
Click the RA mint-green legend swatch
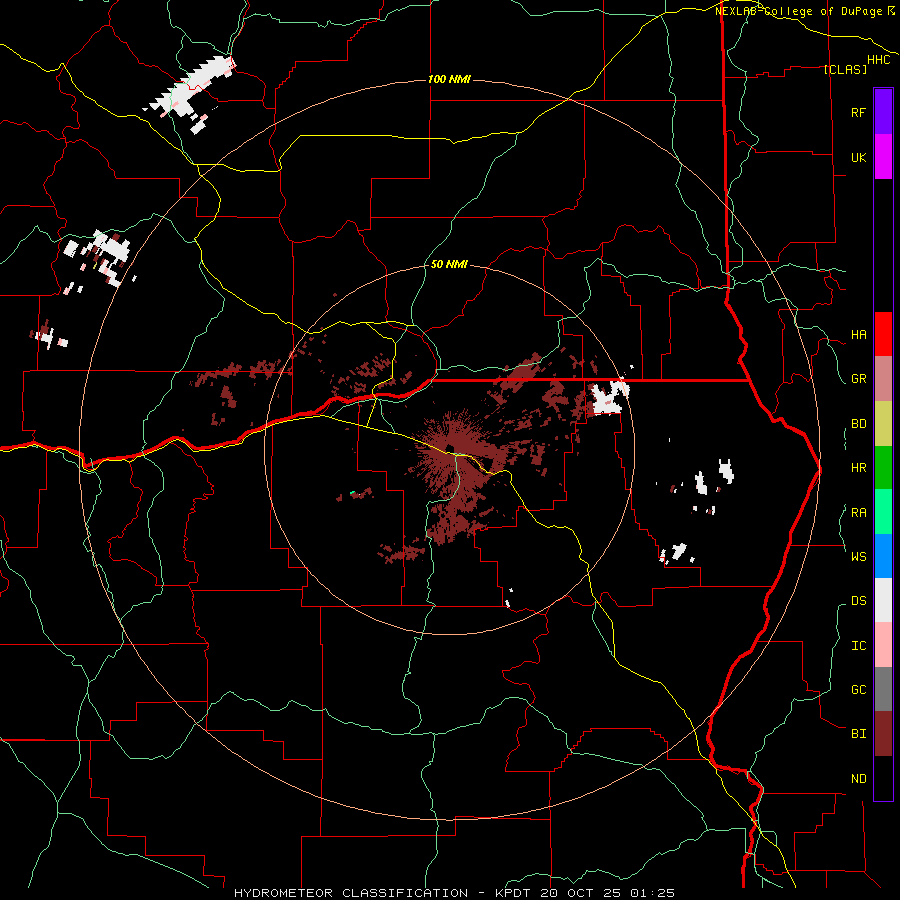coord(883,512)
